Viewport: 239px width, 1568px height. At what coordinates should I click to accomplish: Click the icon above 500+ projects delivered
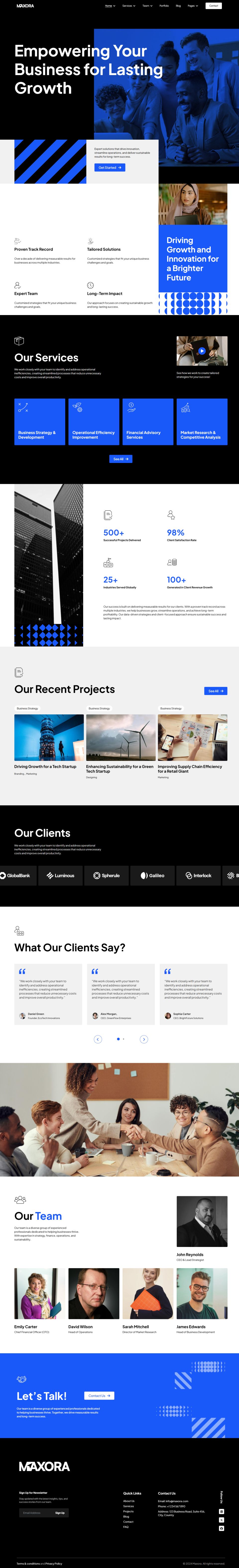pos(108,515)
